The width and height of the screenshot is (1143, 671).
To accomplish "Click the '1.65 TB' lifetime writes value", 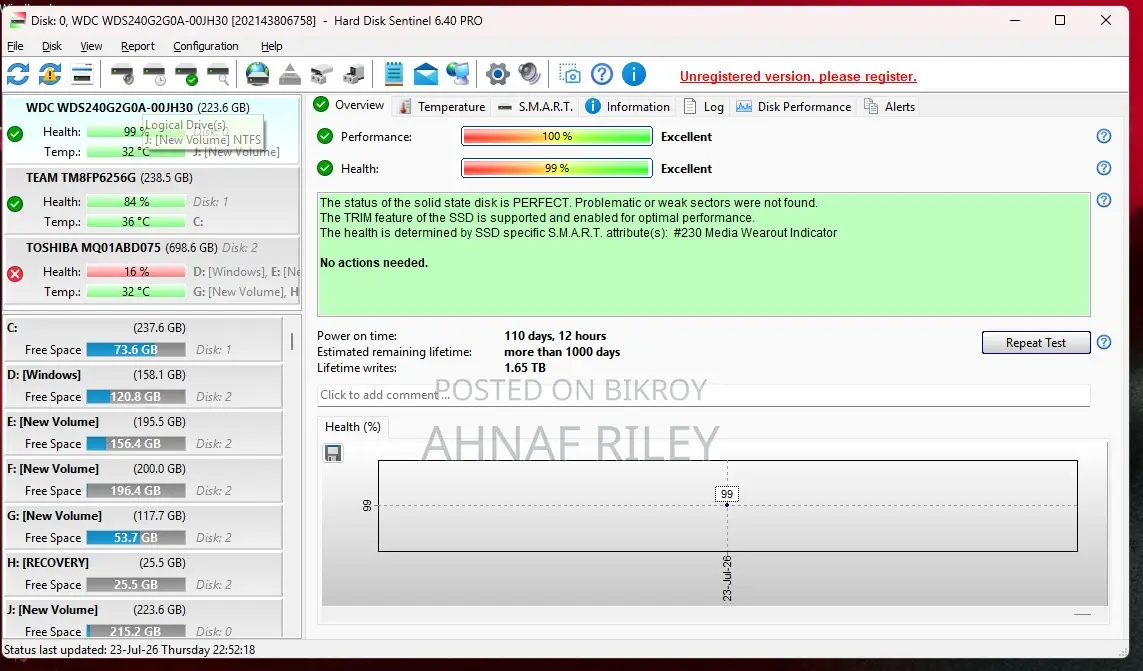I will (525, 368).
